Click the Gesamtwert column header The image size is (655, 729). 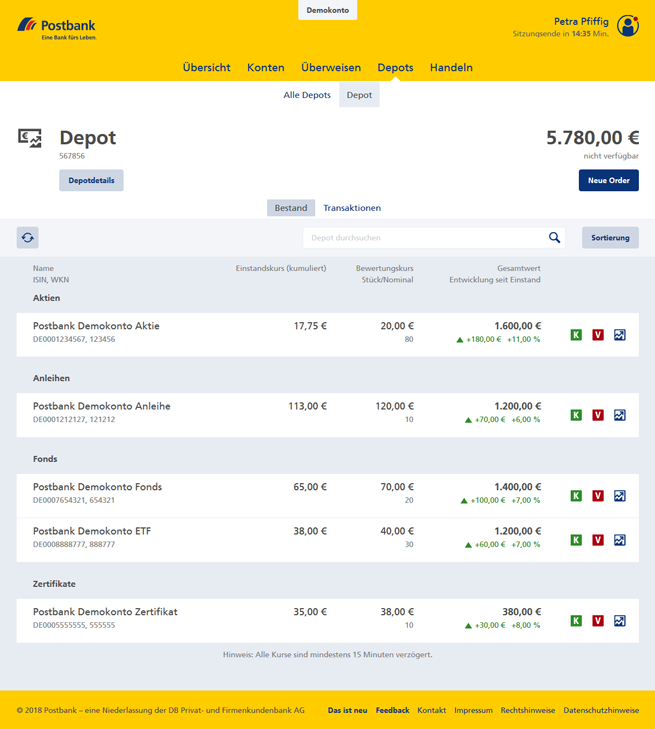[x=519, y=268]
